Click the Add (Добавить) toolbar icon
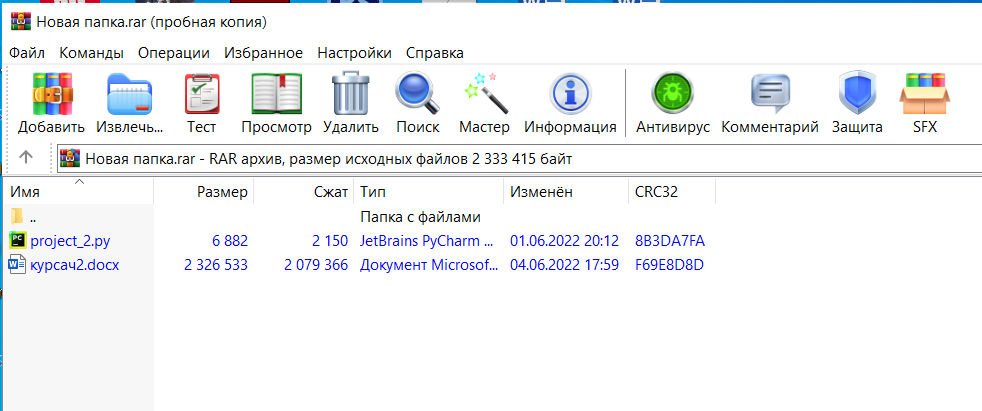The image size is (982, 411). point(51,97)
